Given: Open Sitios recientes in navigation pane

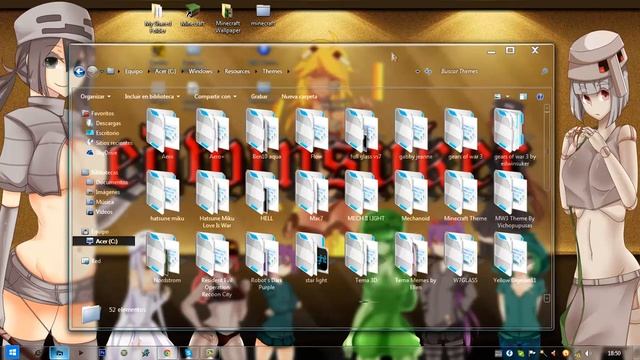Looking at the screenshot, I should coord(109,143).
